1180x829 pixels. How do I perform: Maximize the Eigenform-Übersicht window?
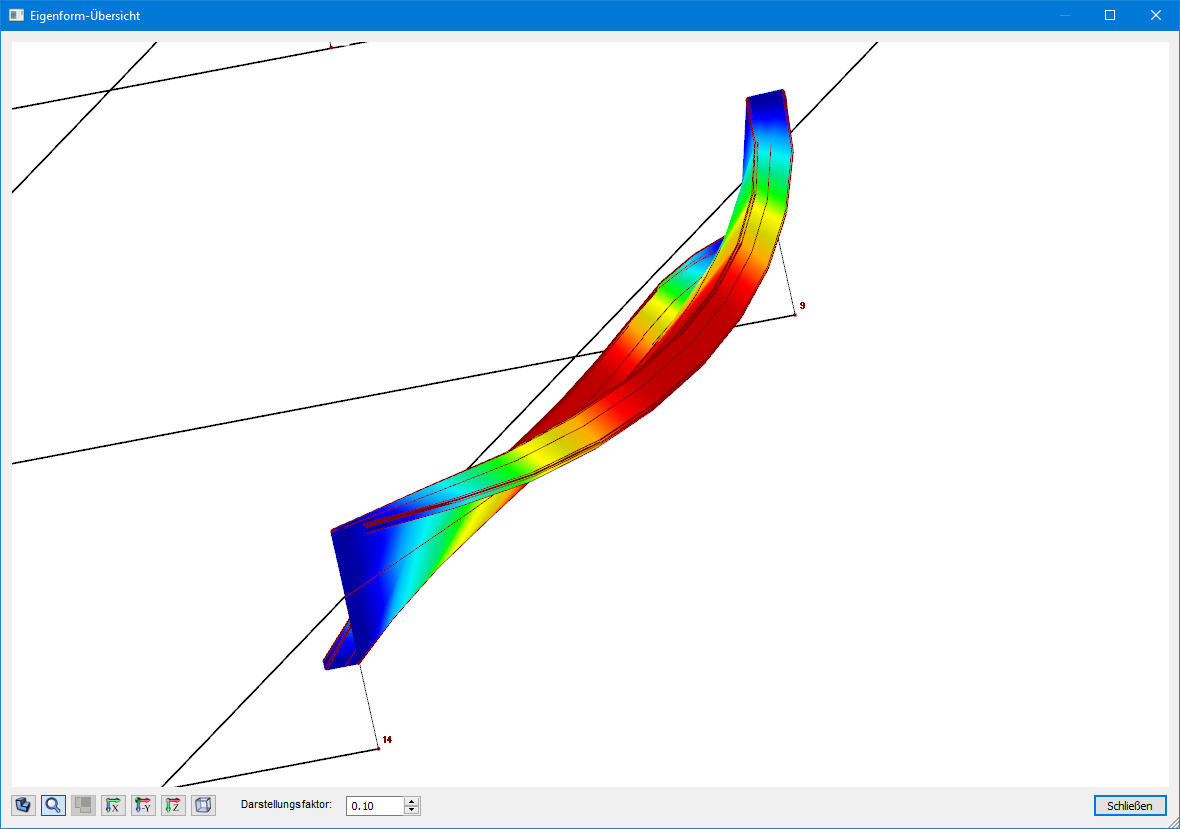point(1110,14)
